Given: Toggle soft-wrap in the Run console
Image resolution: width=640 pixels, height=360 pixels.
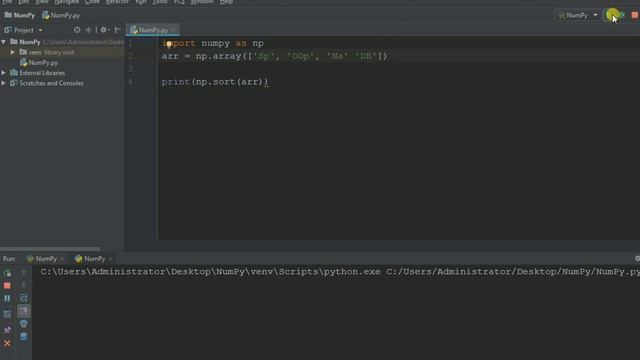Looking at the screenshot, I should click(24, 298).
